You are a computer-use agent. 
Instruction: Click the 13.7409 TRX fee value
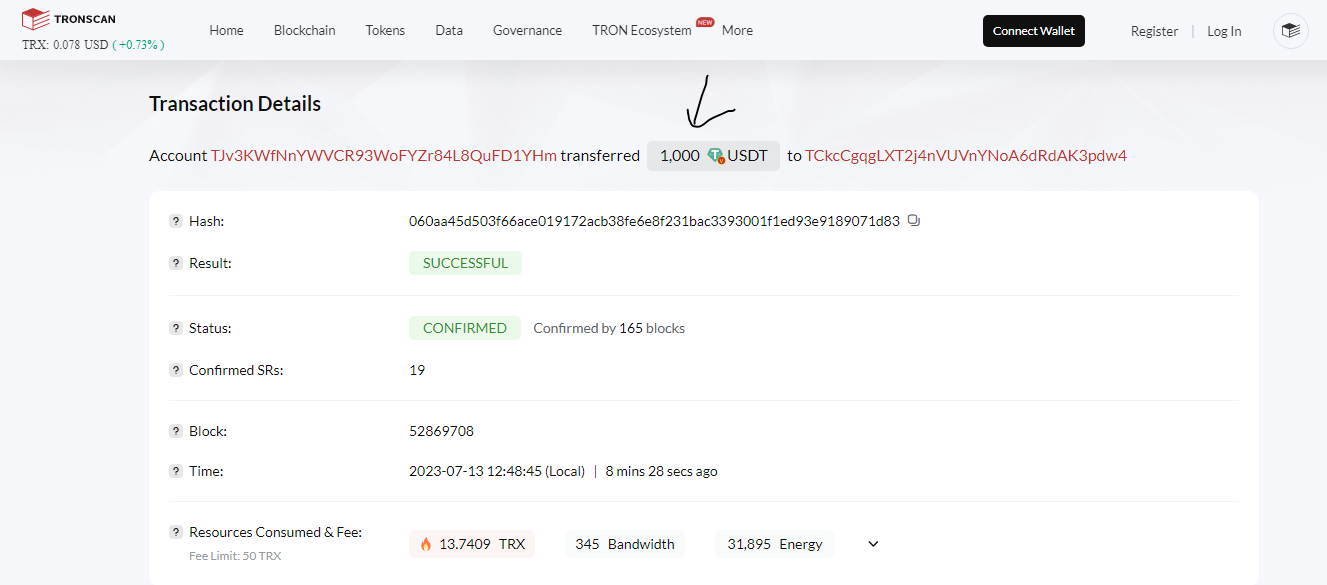482,544
